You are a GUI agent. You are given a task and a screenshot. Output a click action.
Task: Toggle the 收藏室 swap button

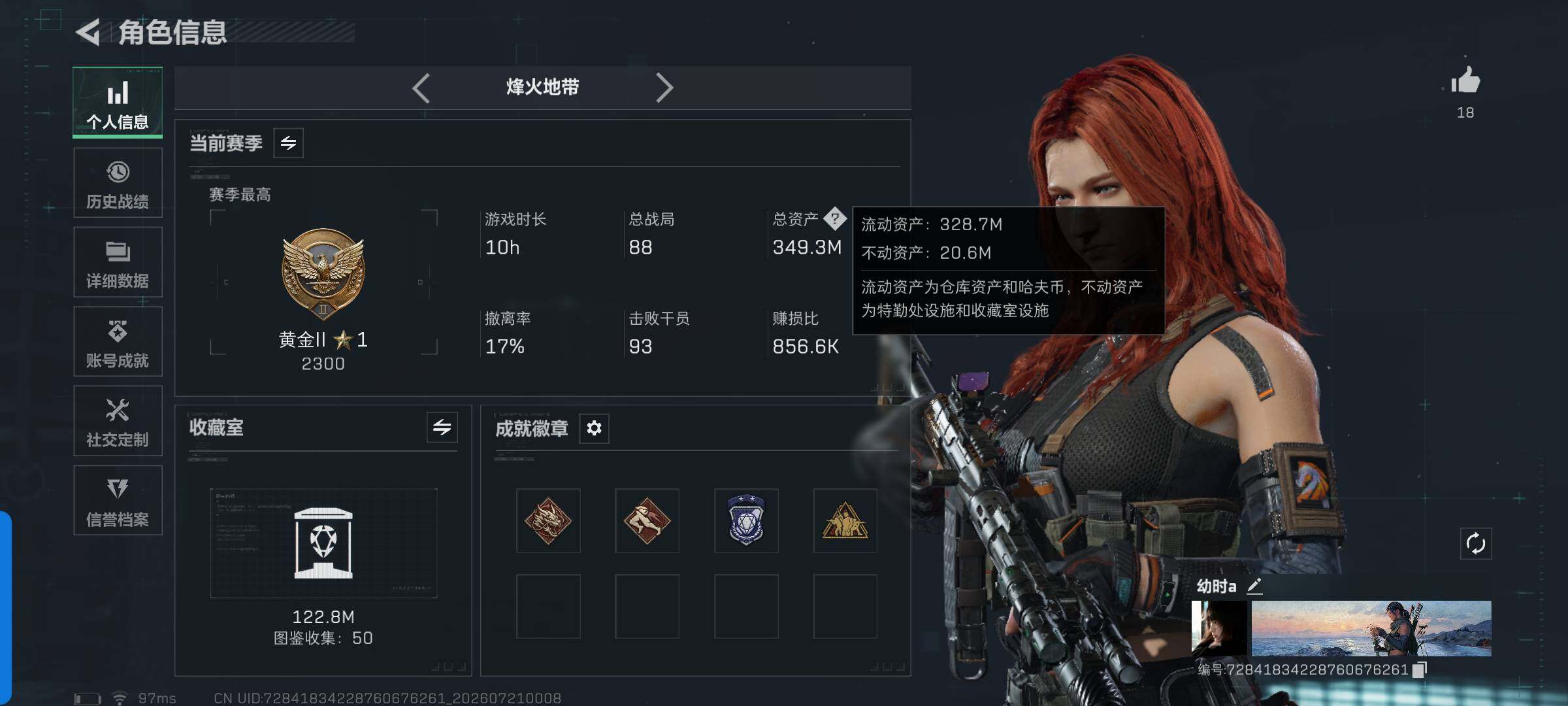[x=442, y=428]
